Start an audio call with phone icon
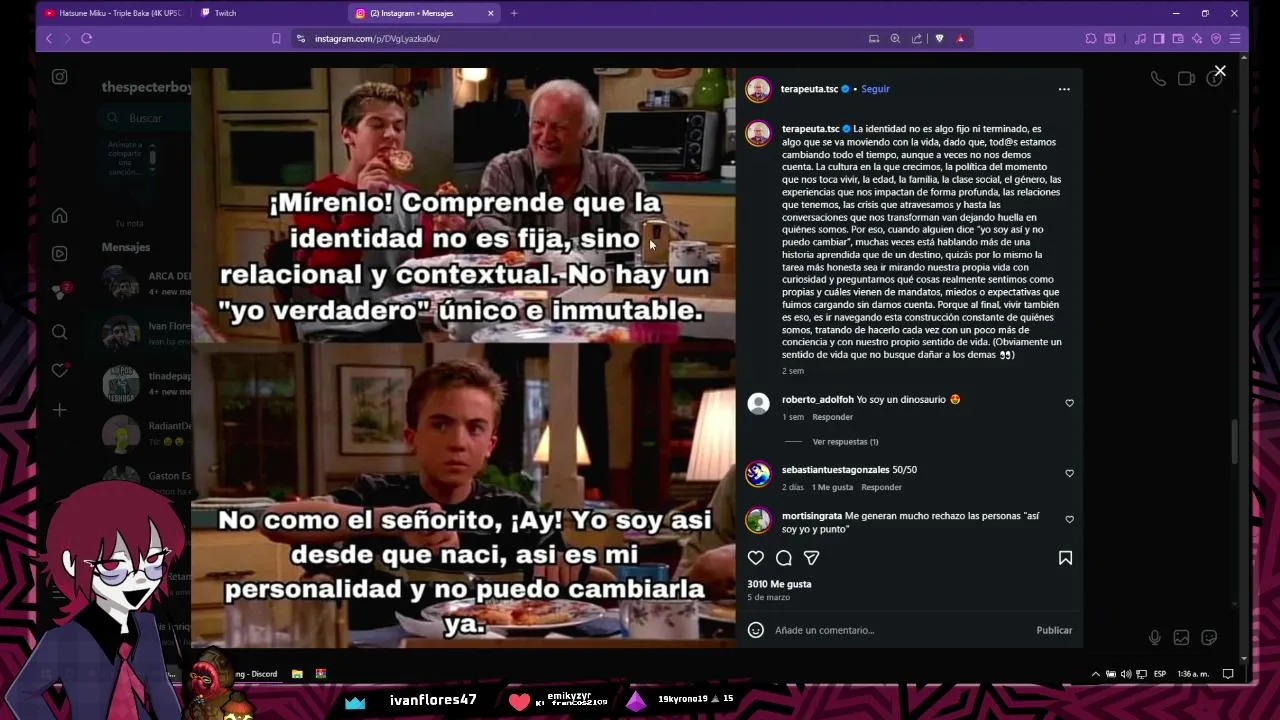The image size is (1280, 720). pyautogui.click(x=1158, y=78)
